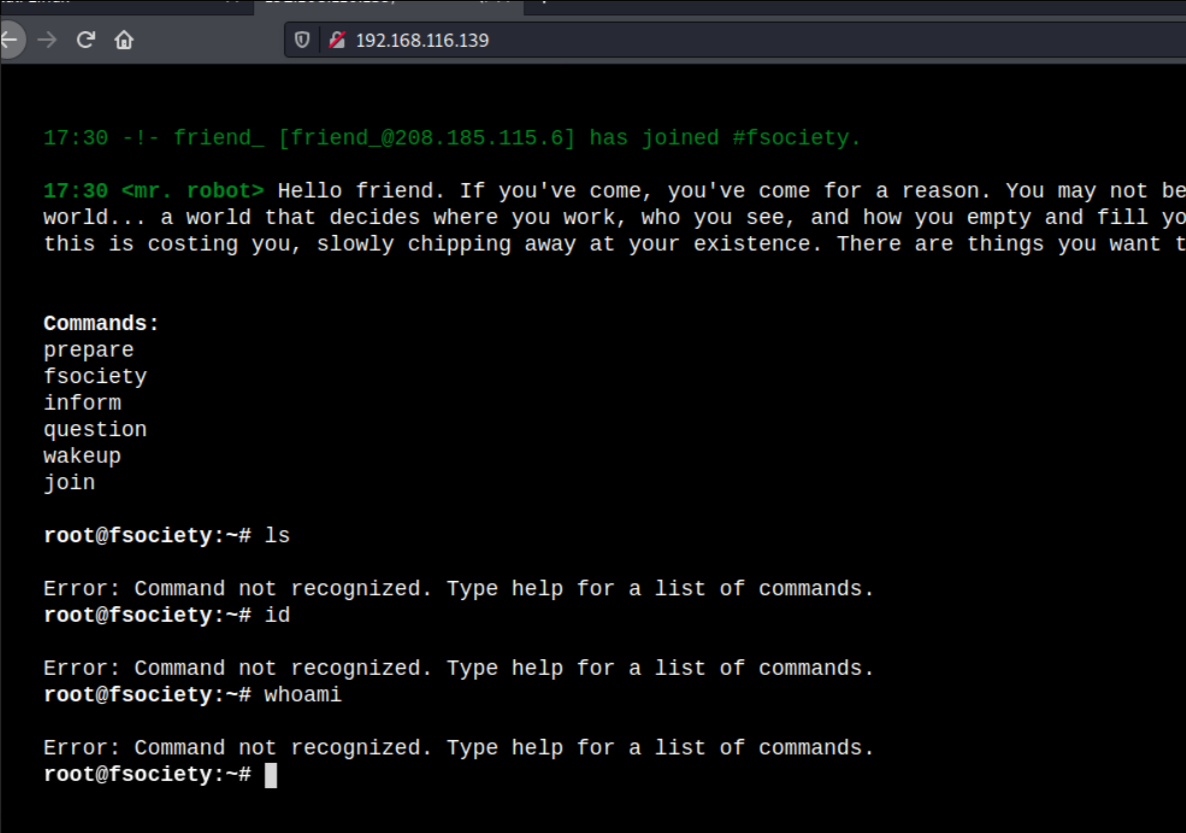
Task: Click the 'Hello friend.' message text
Action: (x=362, y=191)
